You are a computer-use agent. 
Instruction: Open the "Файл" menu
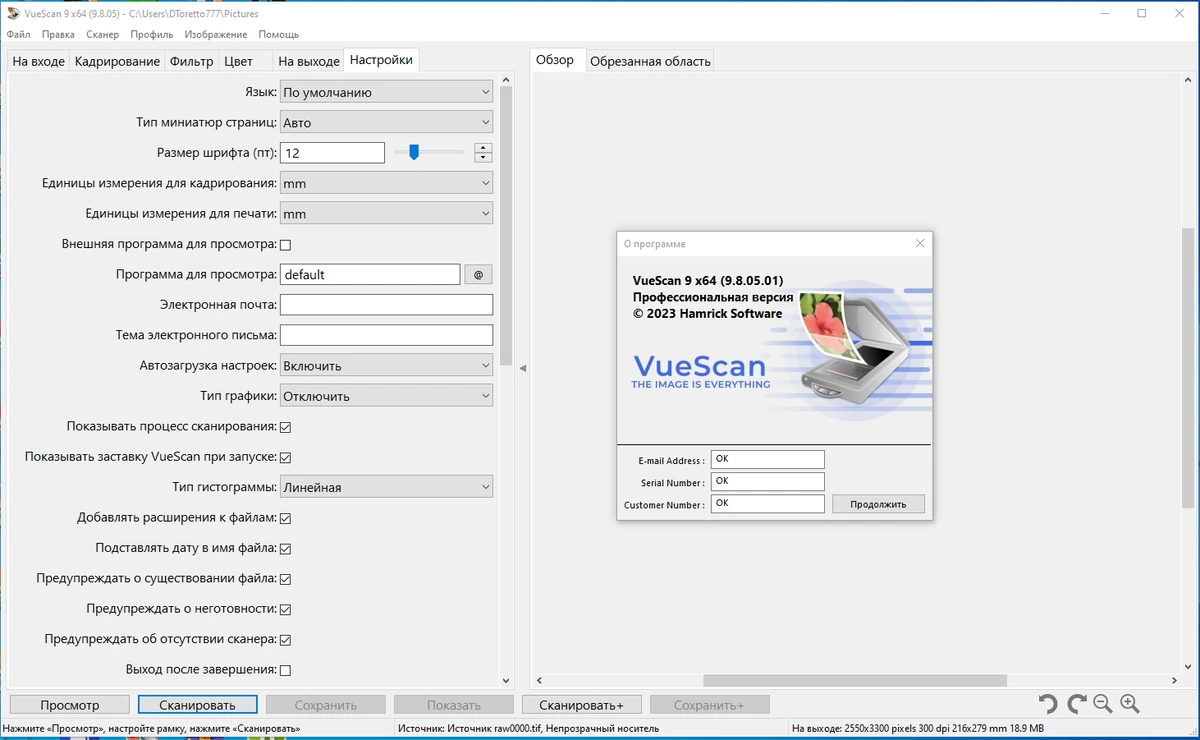(x=18, y=34)
